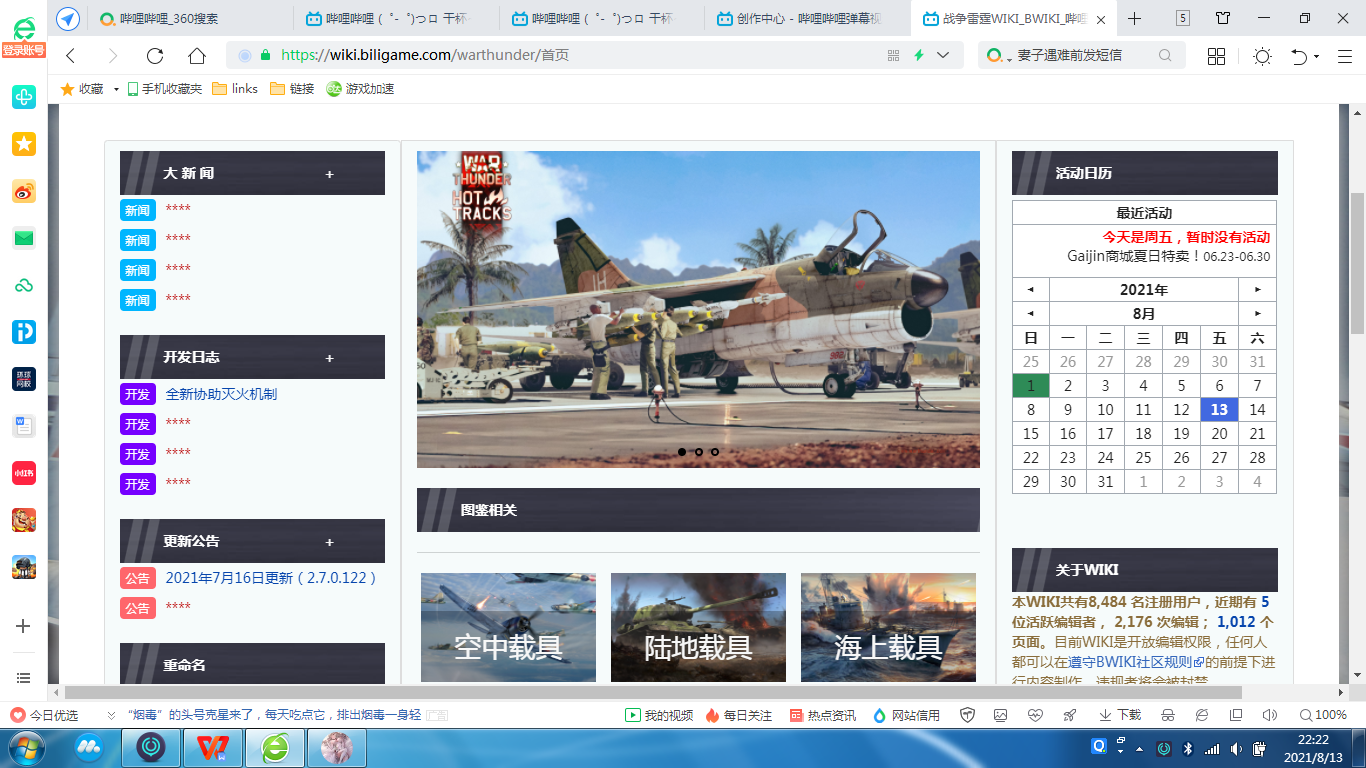
Task: Click the Bluetooth icon in system tray
Action: [x=1188, y=748]
